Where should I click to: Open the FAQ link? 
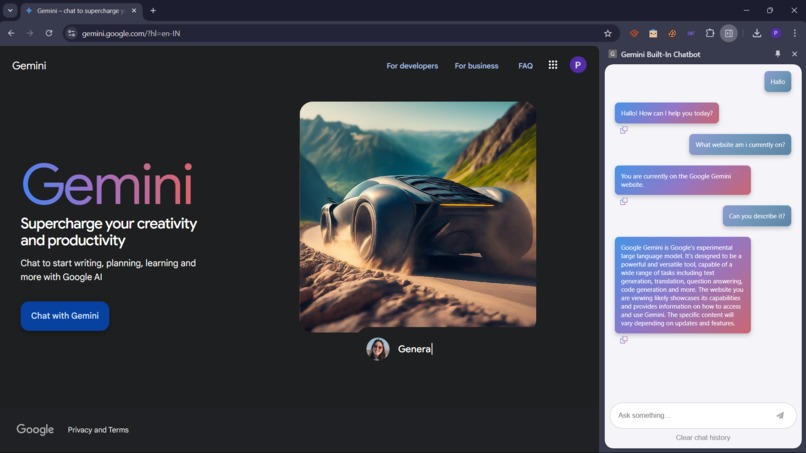(x=525, y=66)
